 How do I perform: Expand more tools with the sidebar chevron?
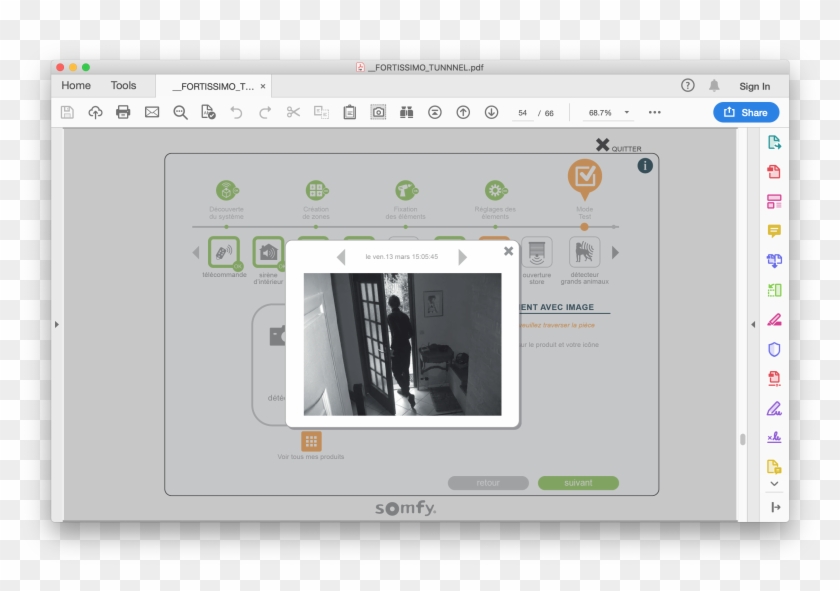pyautogui.click(x=773, y=484)
